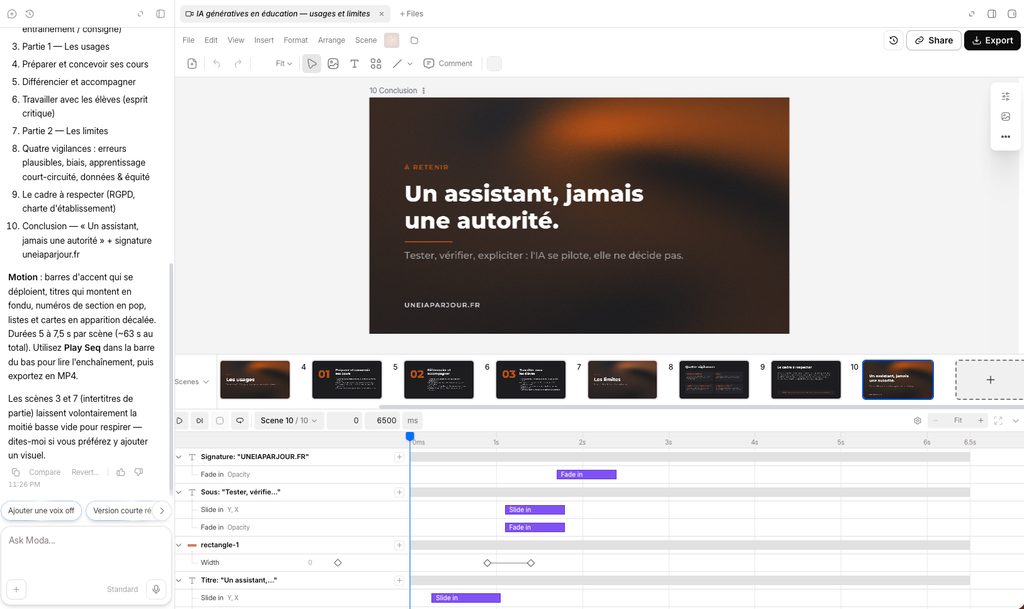Click timeline Fit zoom button
This screenshot has width=1024, height=609.
tap(957, 420)
